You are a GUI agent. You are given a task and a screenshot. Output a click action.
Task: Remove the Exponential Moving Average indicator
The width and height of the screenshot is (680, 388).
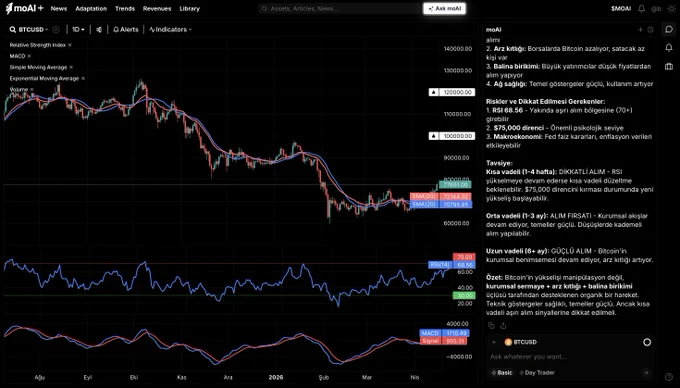pos(83,78)
